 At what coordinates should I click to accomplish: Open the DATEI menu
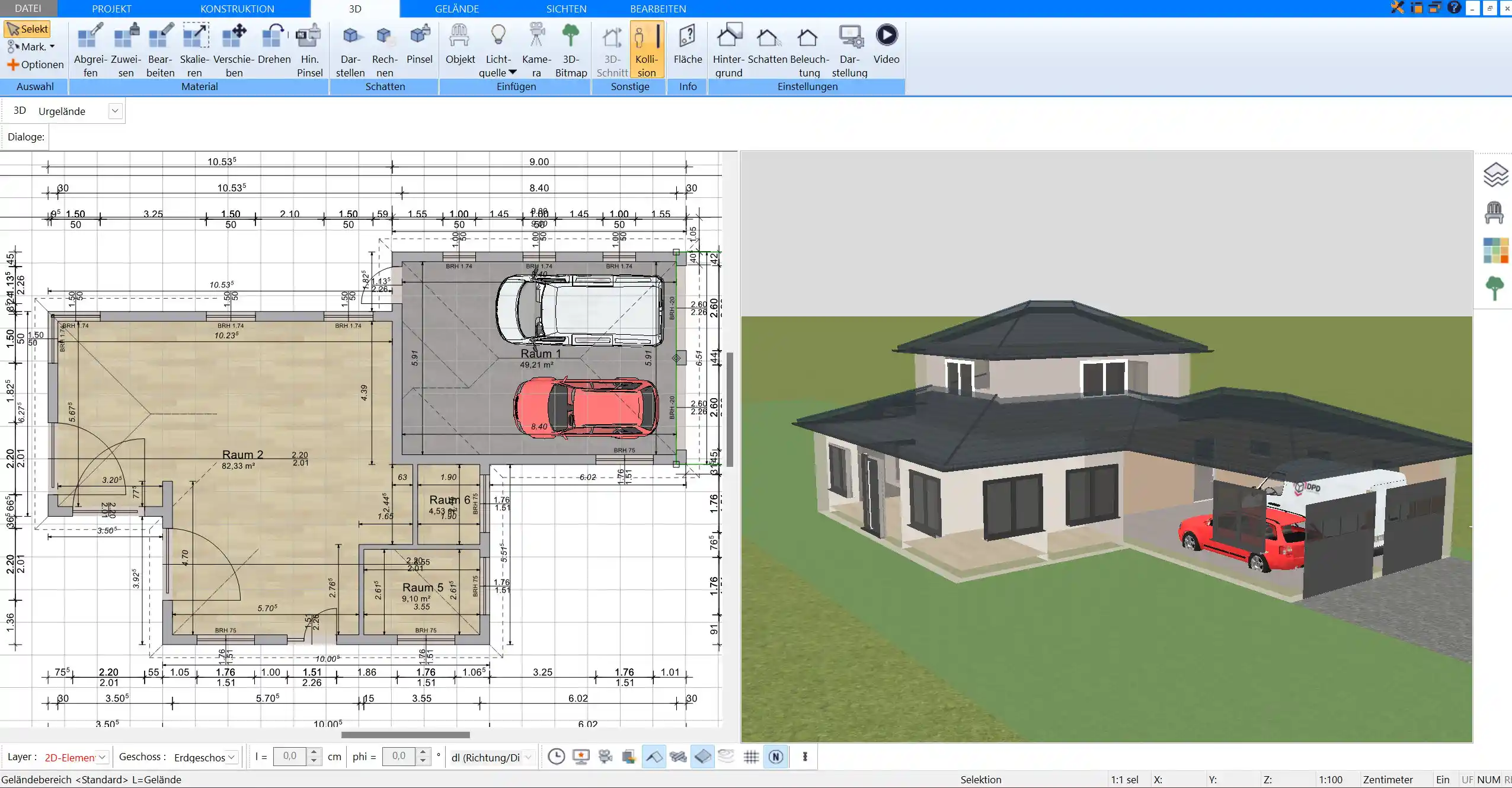(28, 8)
